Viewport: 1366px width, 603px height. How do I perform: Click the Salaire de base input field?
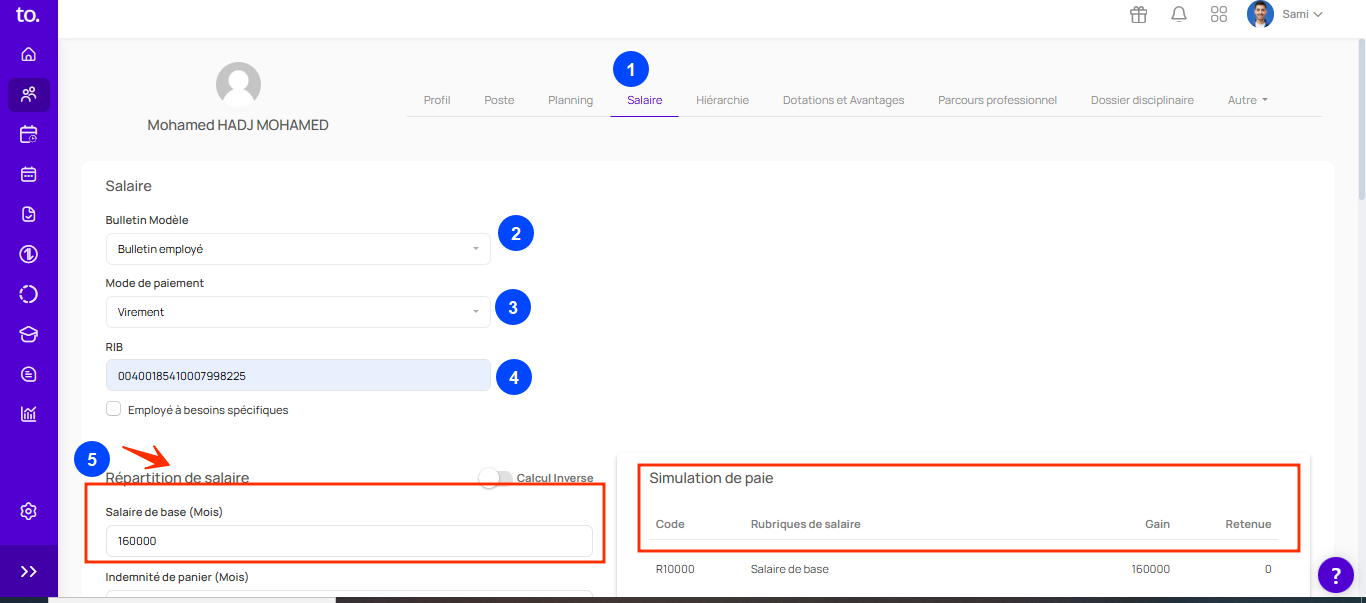tap(349, 541)
